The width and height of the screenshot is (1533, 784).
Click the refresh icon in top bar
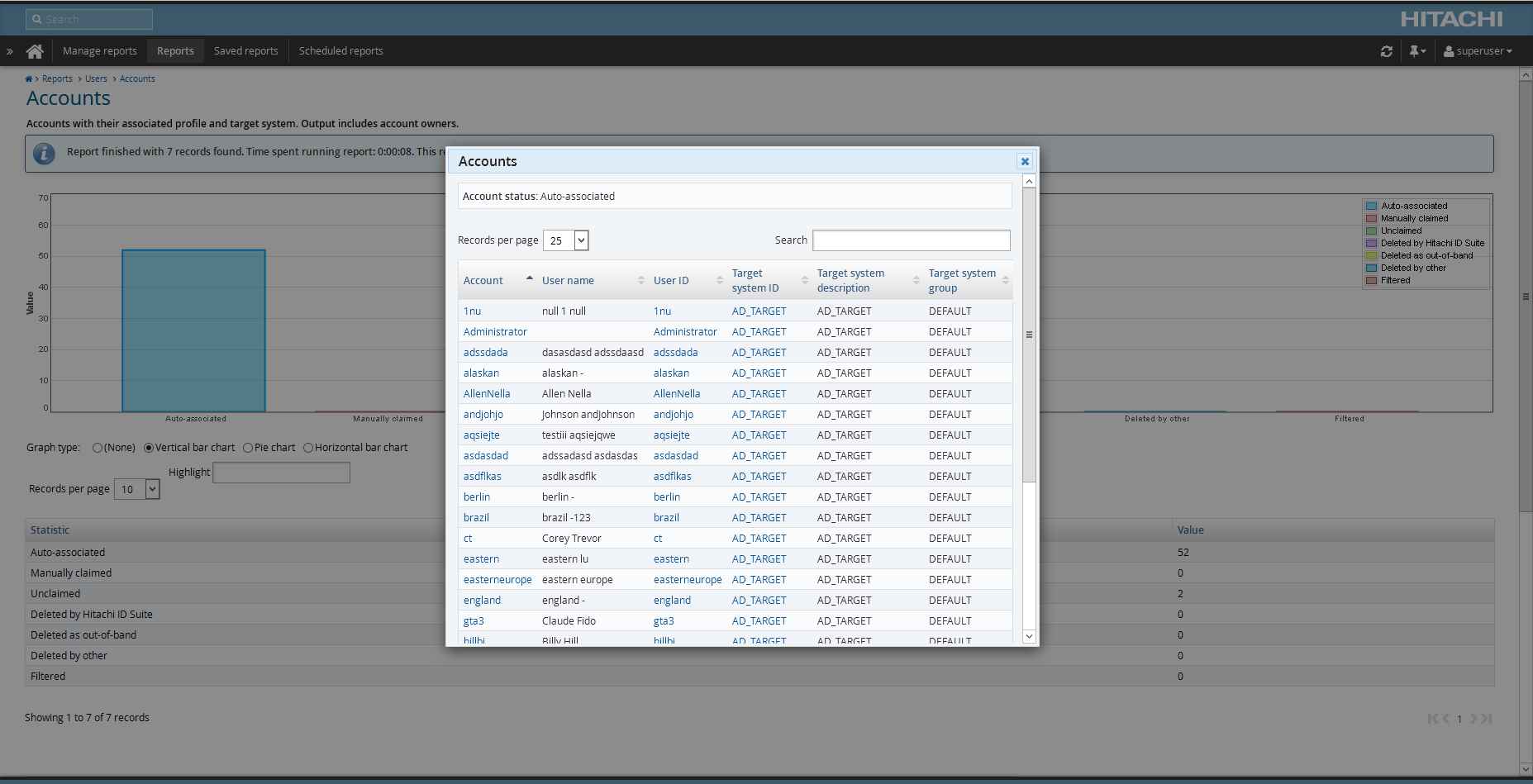[x=1386, y=51]
